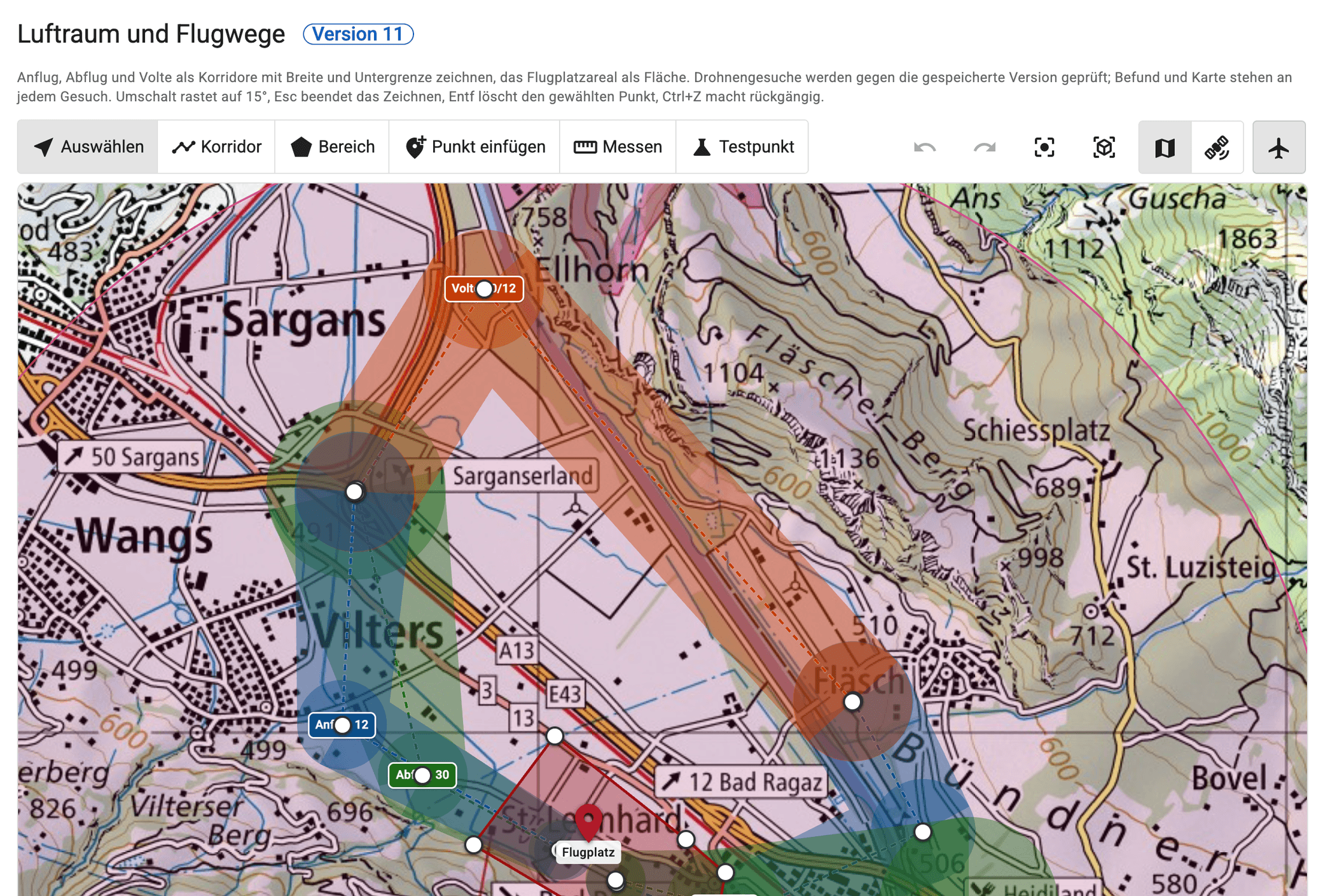This screenshot has width=1323, height=896.
Task: Select the Anflug 12 corridor label
Action: [x=342, y=725]
